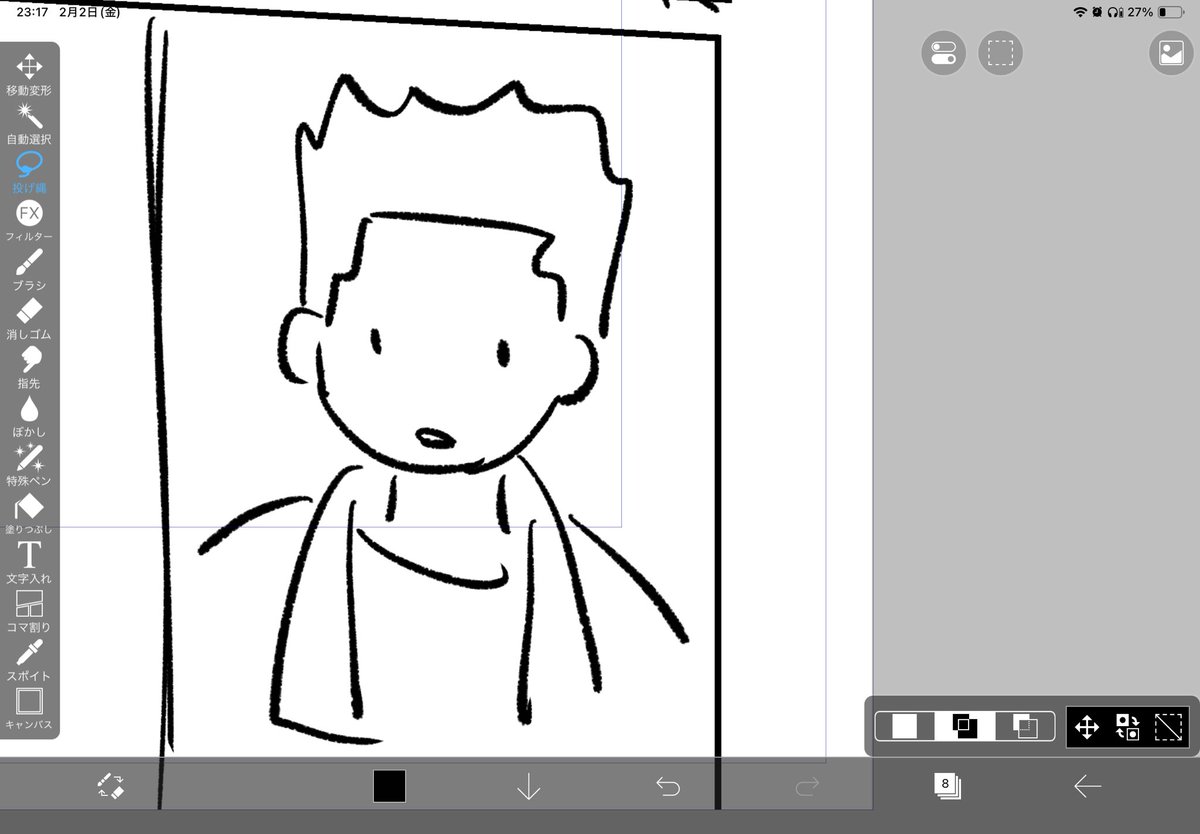Tap the down arrow in bottom bar
Screen dimensions: 1200x834
coord(528,787)
